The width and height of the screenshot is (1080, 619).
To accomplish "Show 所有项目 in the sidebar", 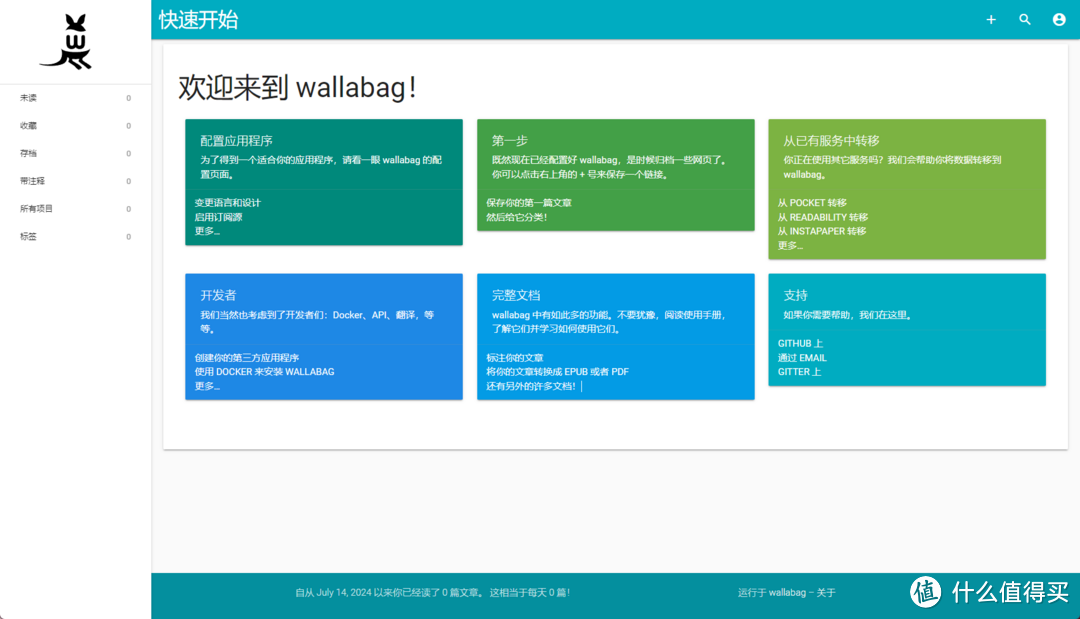I will [x=36, y=209].
